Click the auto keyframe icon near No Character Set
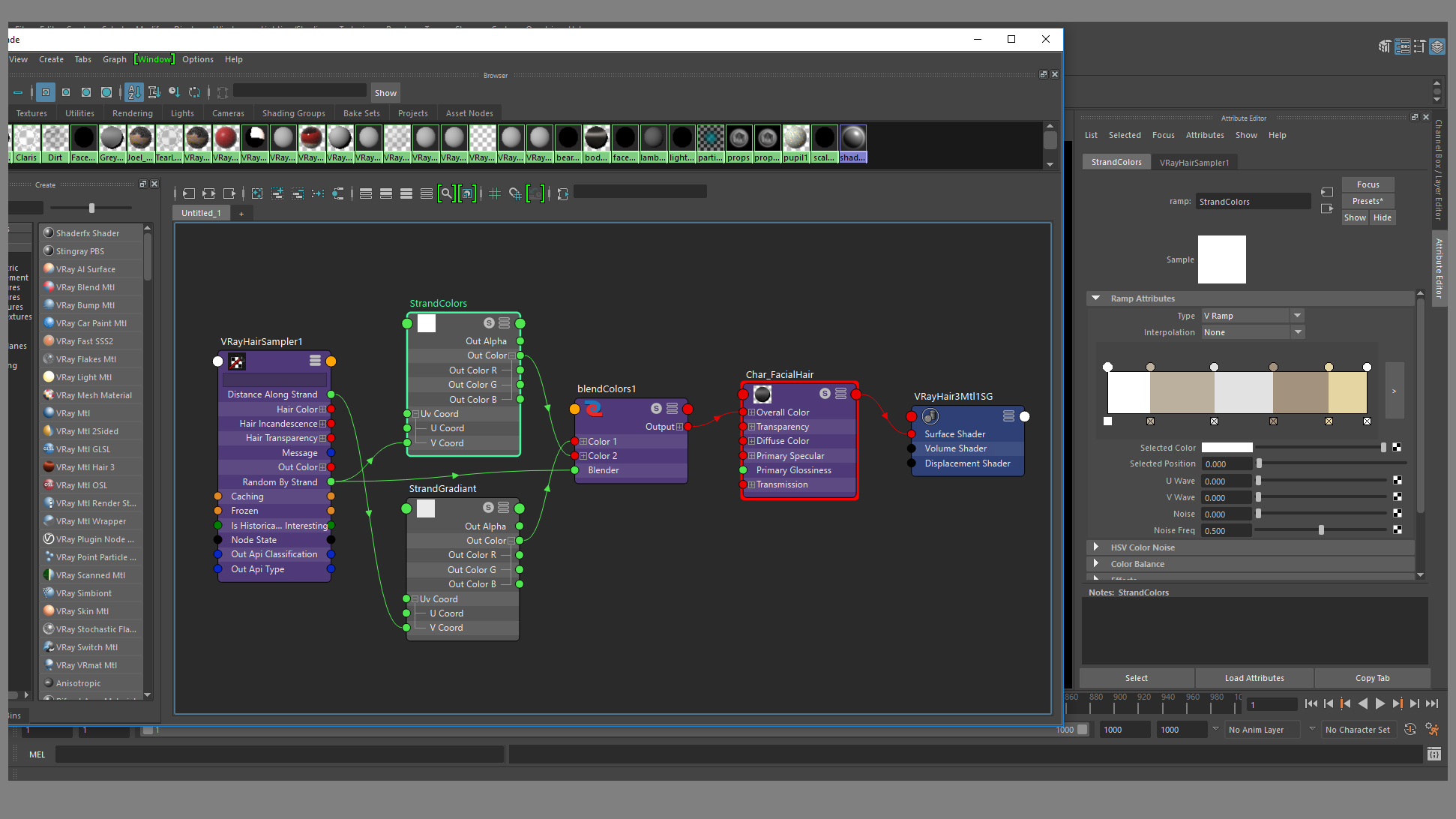Screen dimensions: 1456x819 1410,729
